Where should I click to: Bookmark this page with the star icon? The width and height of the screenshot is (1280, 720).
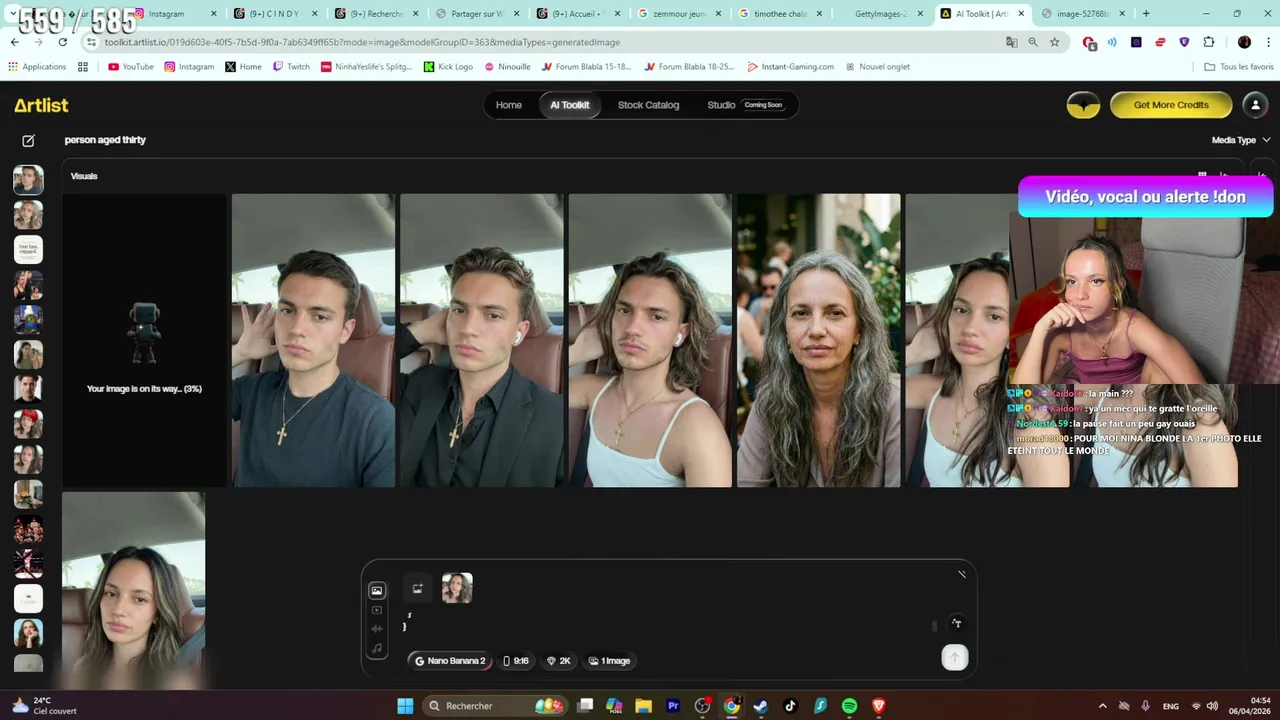click(x=1055, y=42)
